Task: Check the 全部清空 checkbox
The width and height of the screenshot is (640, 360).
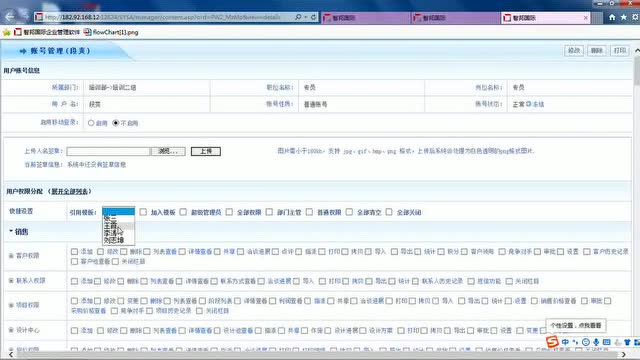Action: coord(349,212)
